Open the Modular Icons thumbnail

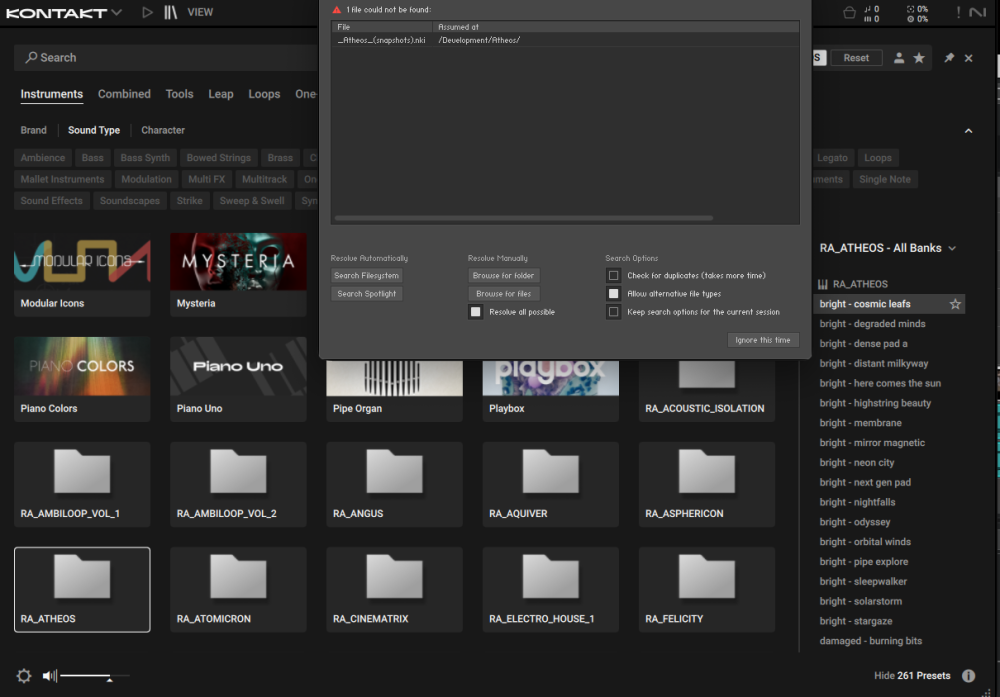[x=82, y=274]
